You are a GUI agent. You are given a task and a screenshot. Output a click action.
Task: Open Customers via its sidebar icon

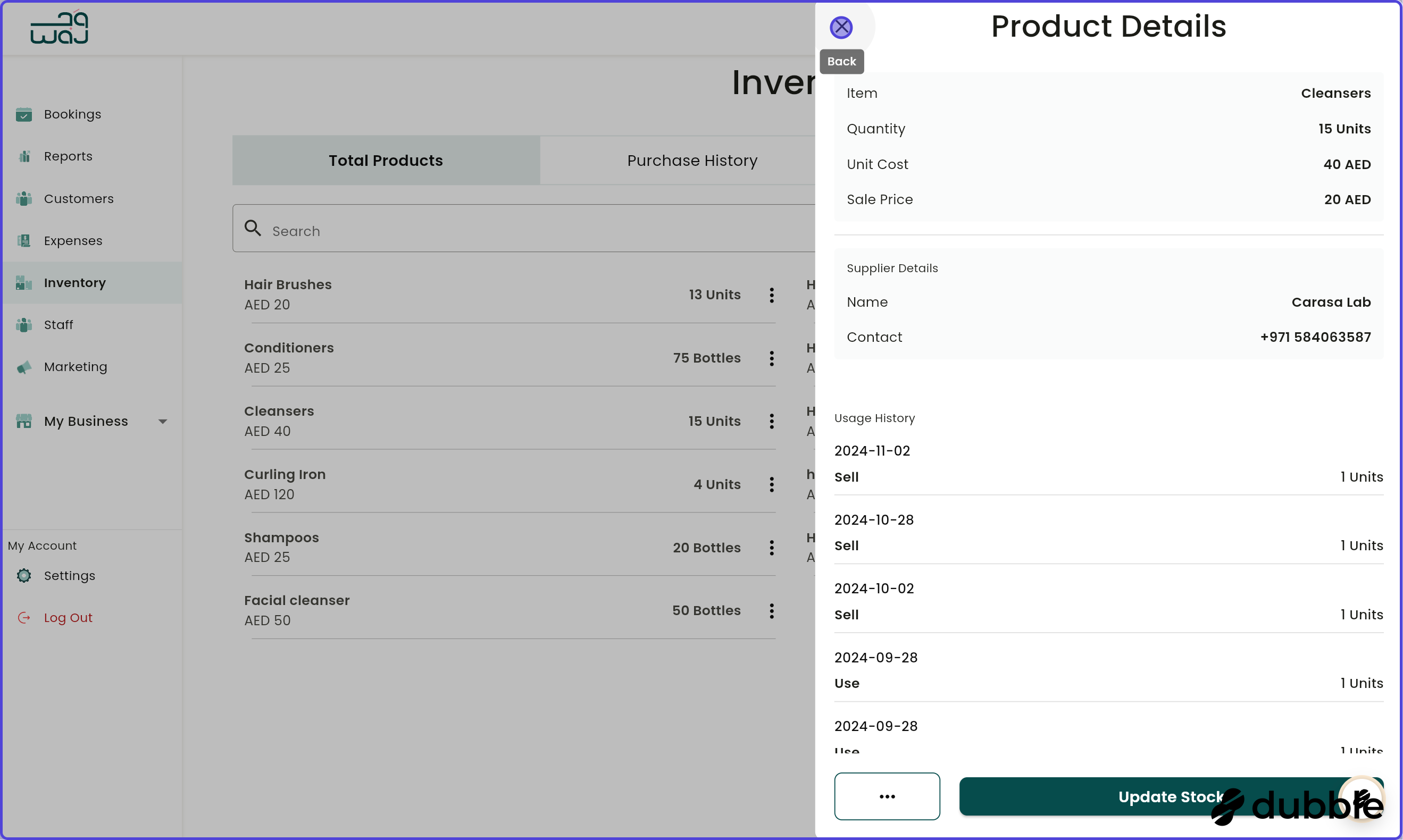pyautogui.click(x=24, y=199)
